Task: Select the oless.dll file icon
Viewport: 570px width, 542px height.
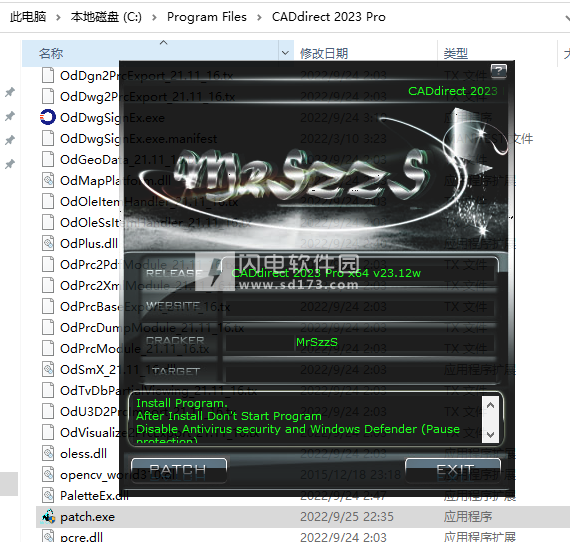Action: [x=48, y=453]
